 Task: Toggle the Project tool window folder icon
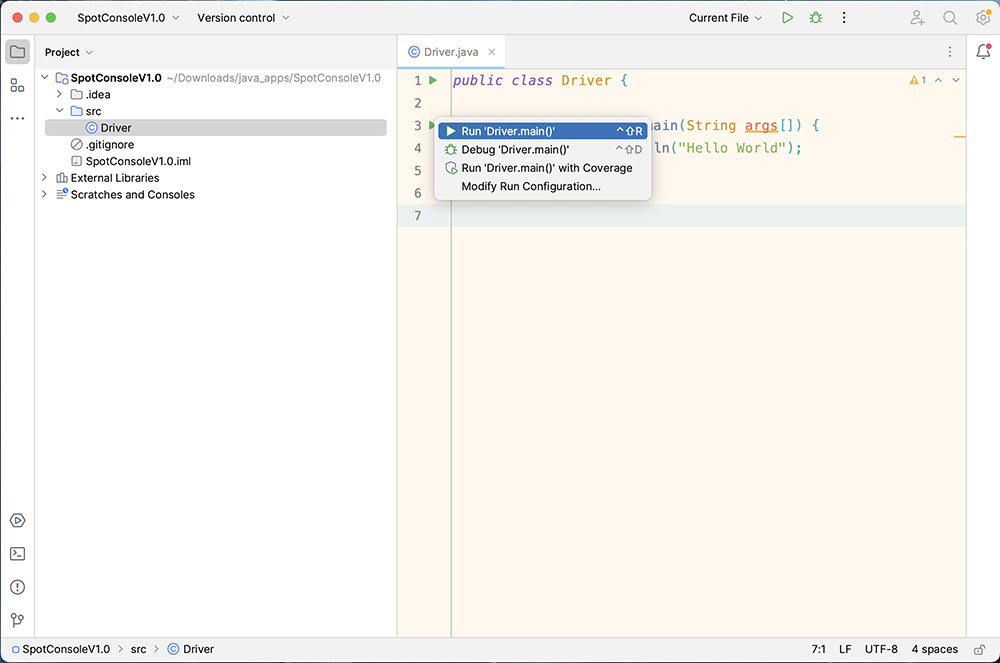[x=17, y=52]
